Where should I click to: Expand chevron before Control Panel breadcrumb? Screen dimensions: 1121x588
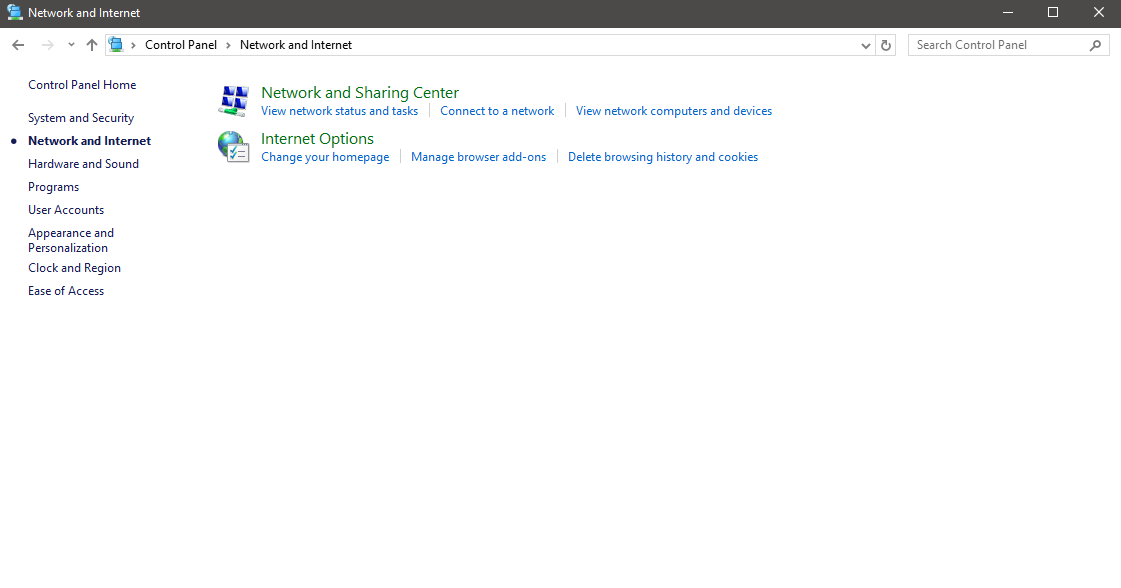click(133, 45)
